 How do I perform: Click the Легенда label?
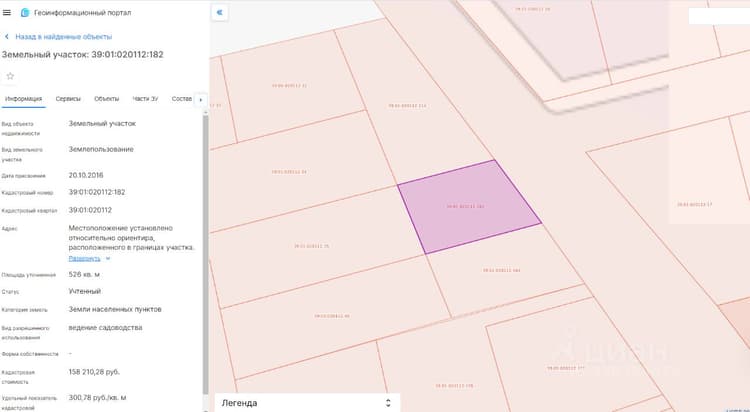click(239, 403)
